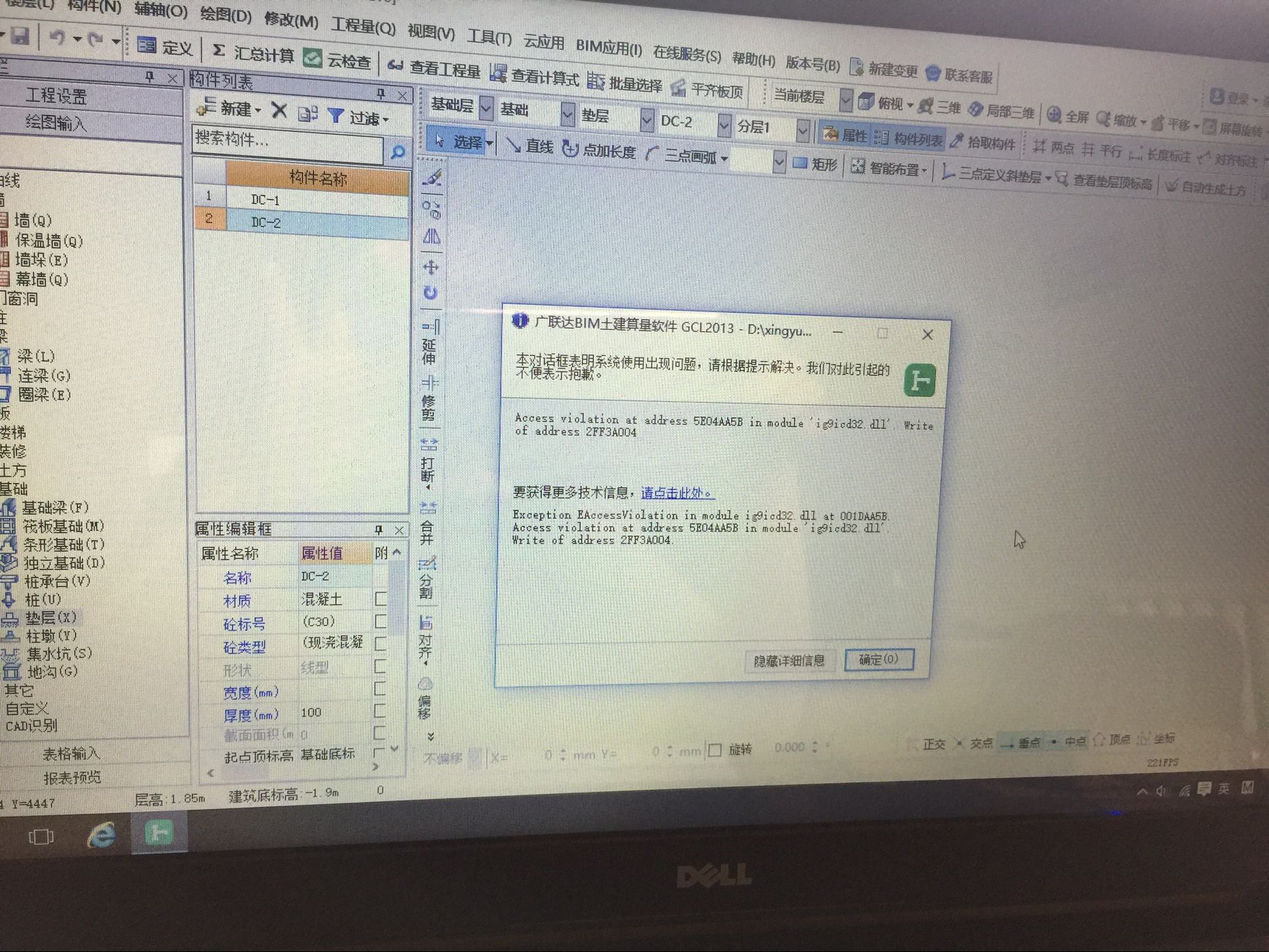This screenshot has width=1269, height=952.
Task: Click the 全屏 full screen tool
Action: [1068, 116]
